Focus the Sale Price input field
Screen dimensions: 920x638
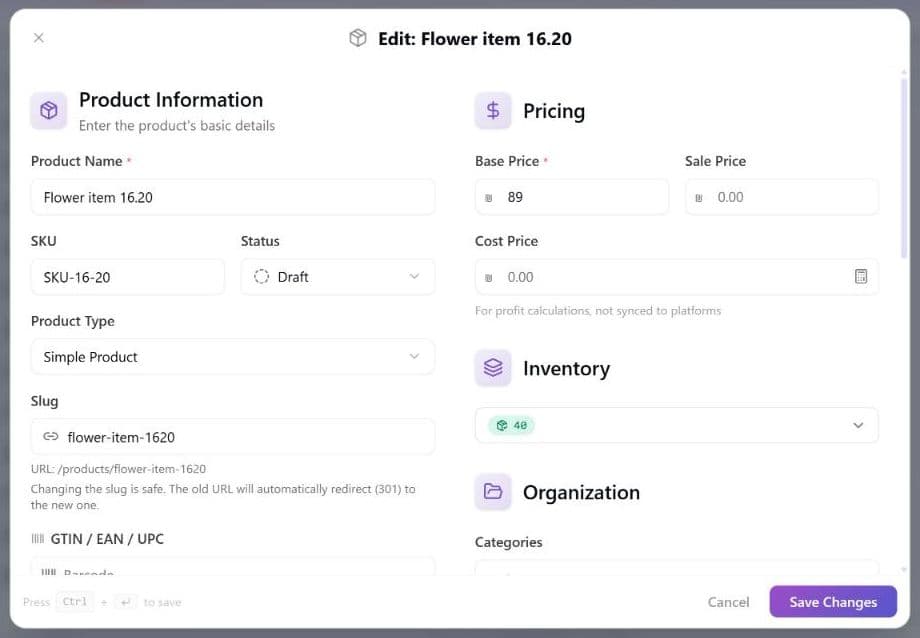pos(782,197)
